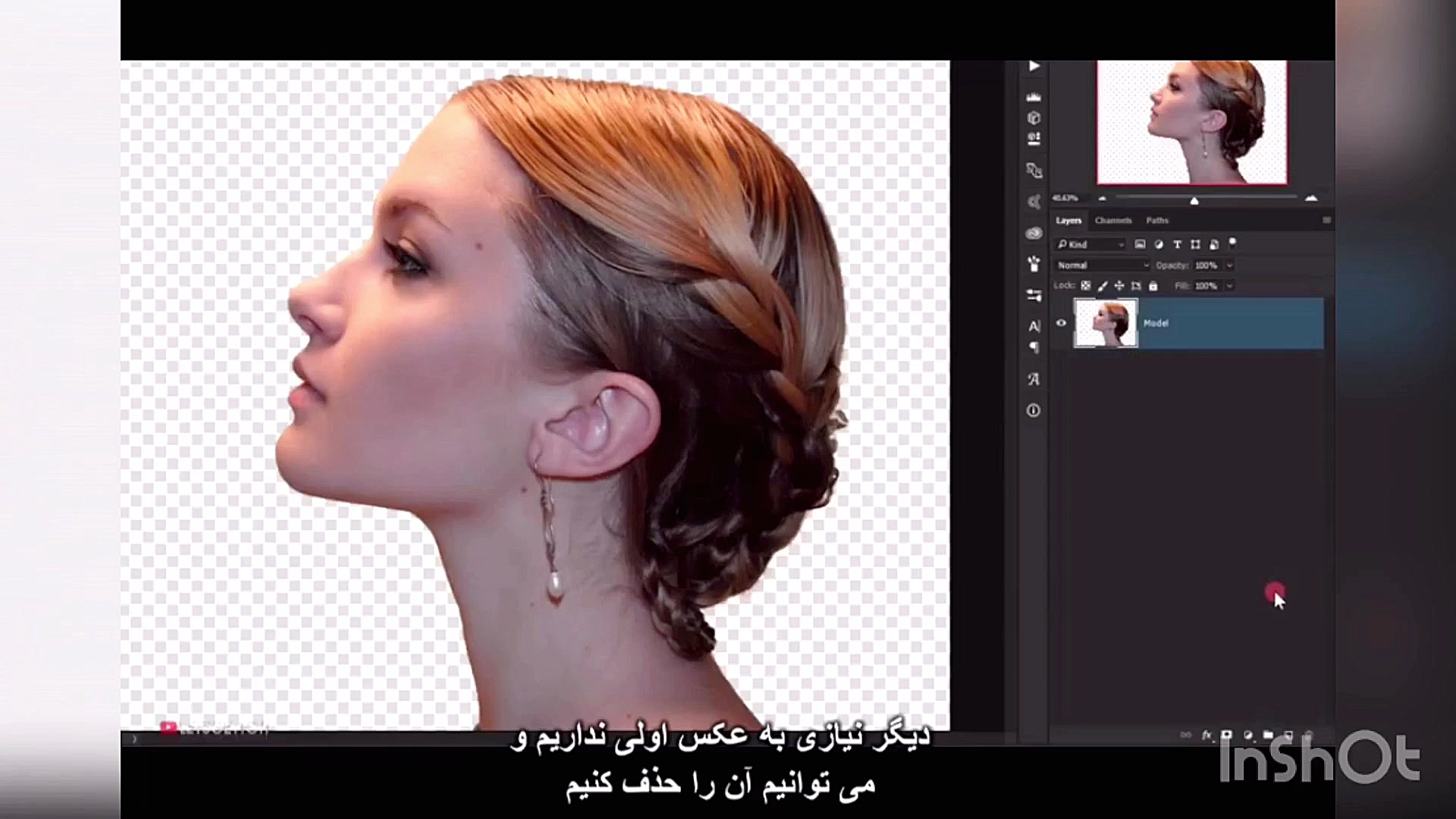This screenshot has width=1456, height=819.
Task: Open the Character panel icon
Action: click(1034, 326)
